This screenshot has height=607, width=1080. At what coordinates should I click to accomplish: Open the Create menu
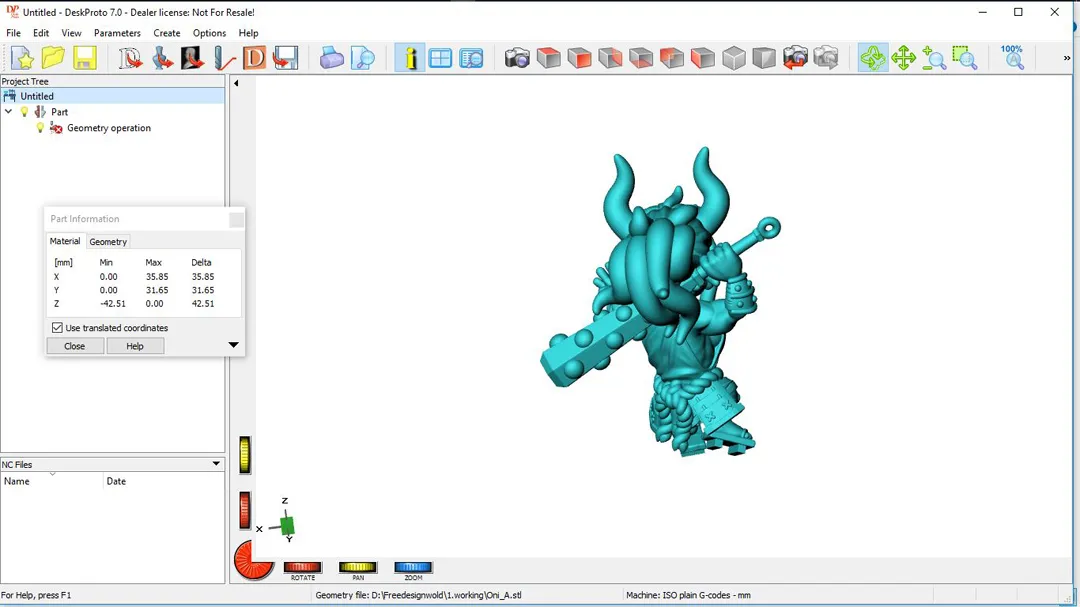coord(167,33)
